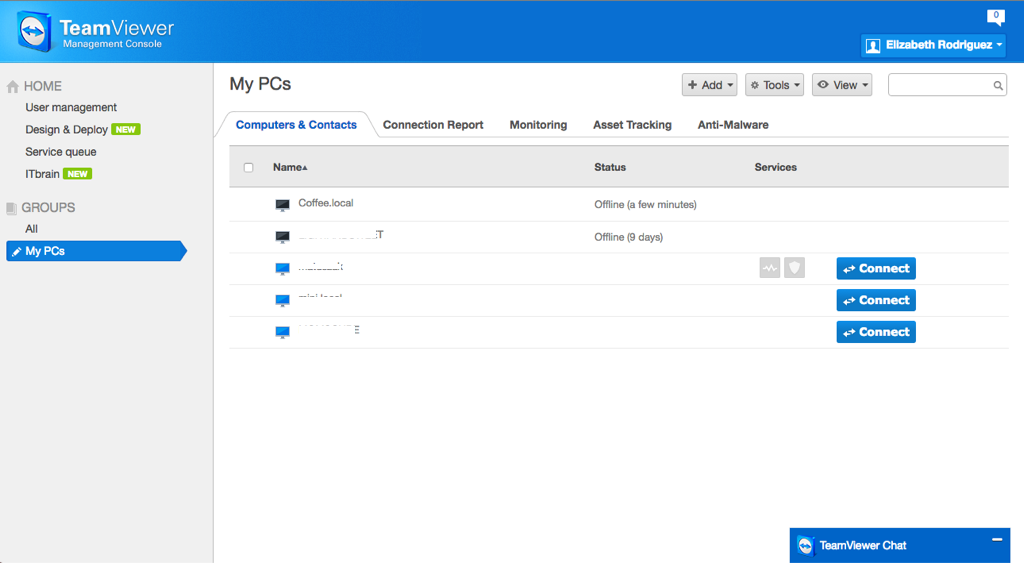Open the View dropdown menu
1024x563 pixels.
[x=842, y=85]
